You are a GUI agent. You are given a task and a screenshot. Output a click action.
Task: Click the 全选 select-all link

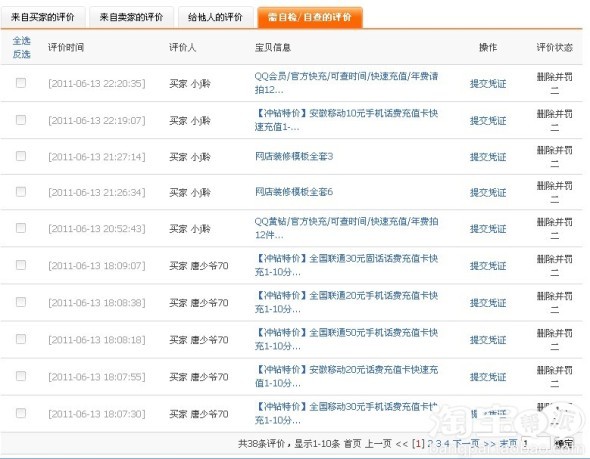tap(21, 41)
